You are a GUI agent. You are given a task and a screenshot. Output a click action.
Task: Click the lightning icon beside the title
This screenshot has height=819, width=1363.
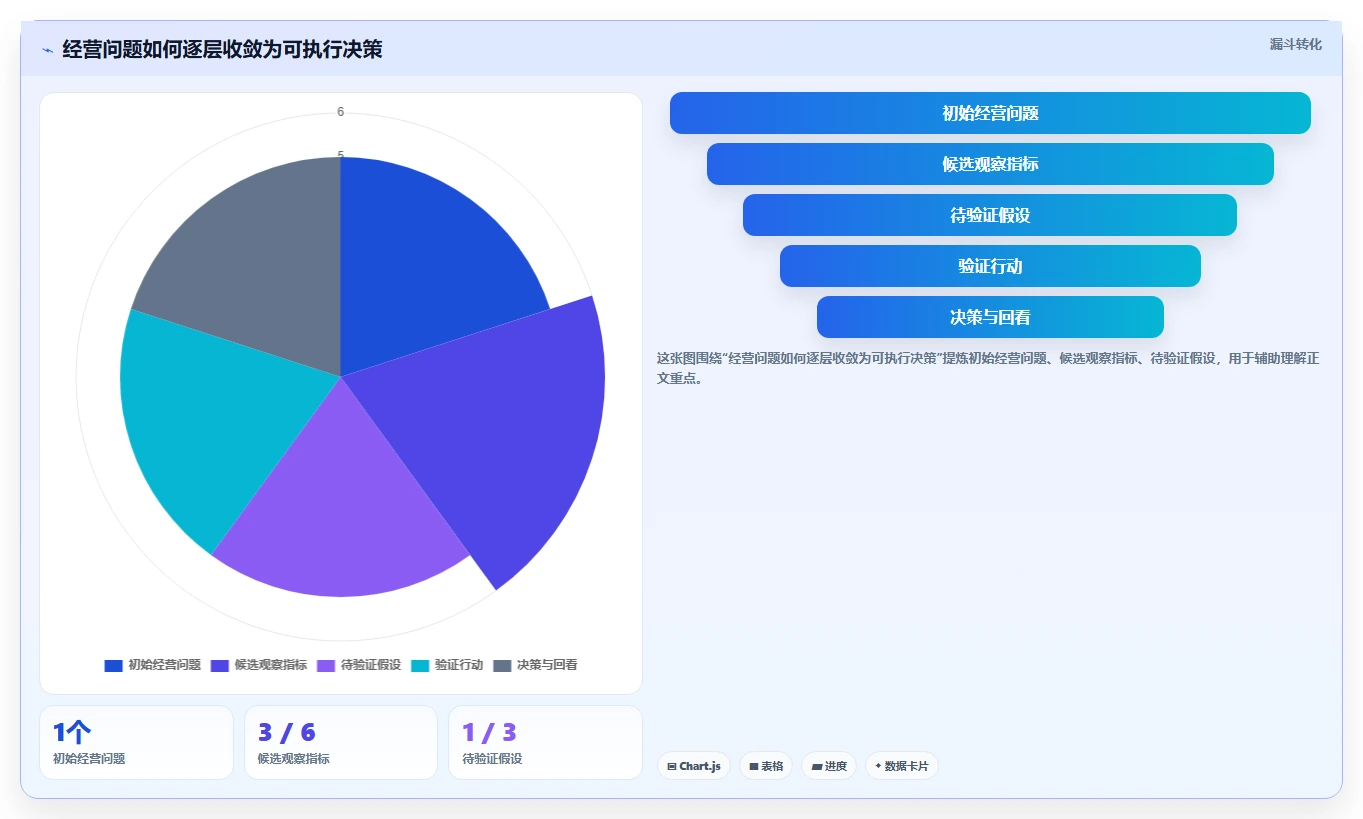click(47, 50)
